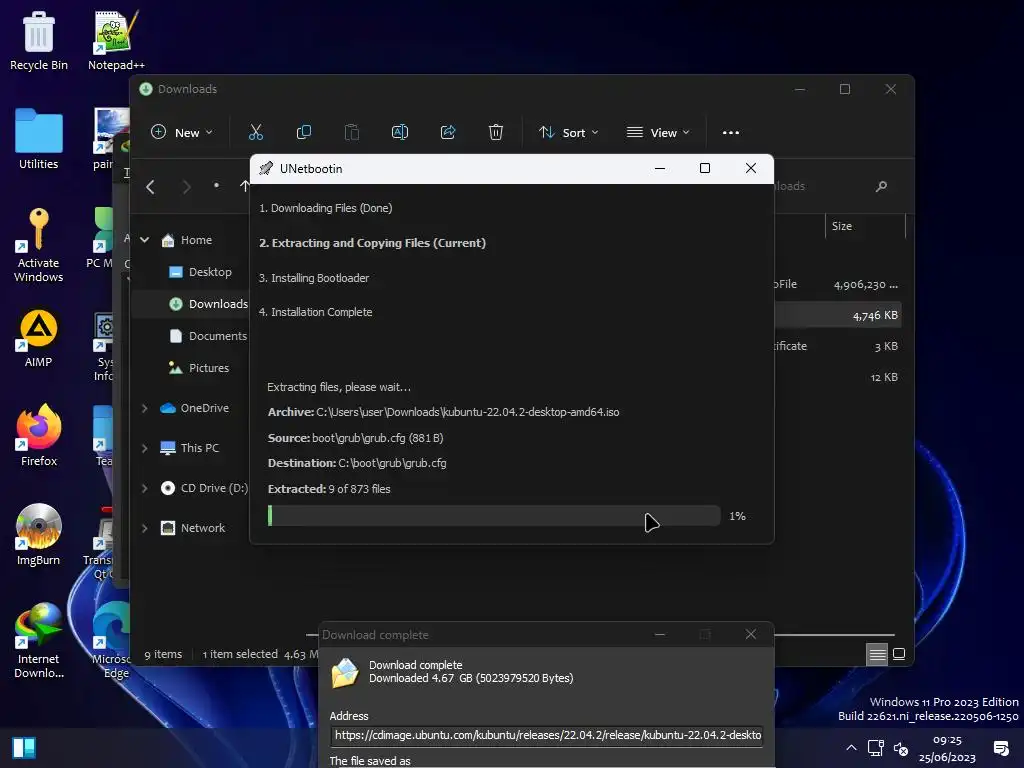
Task: Open the notification center icon
Action: pyautogui.click(x=1001, y=748)
